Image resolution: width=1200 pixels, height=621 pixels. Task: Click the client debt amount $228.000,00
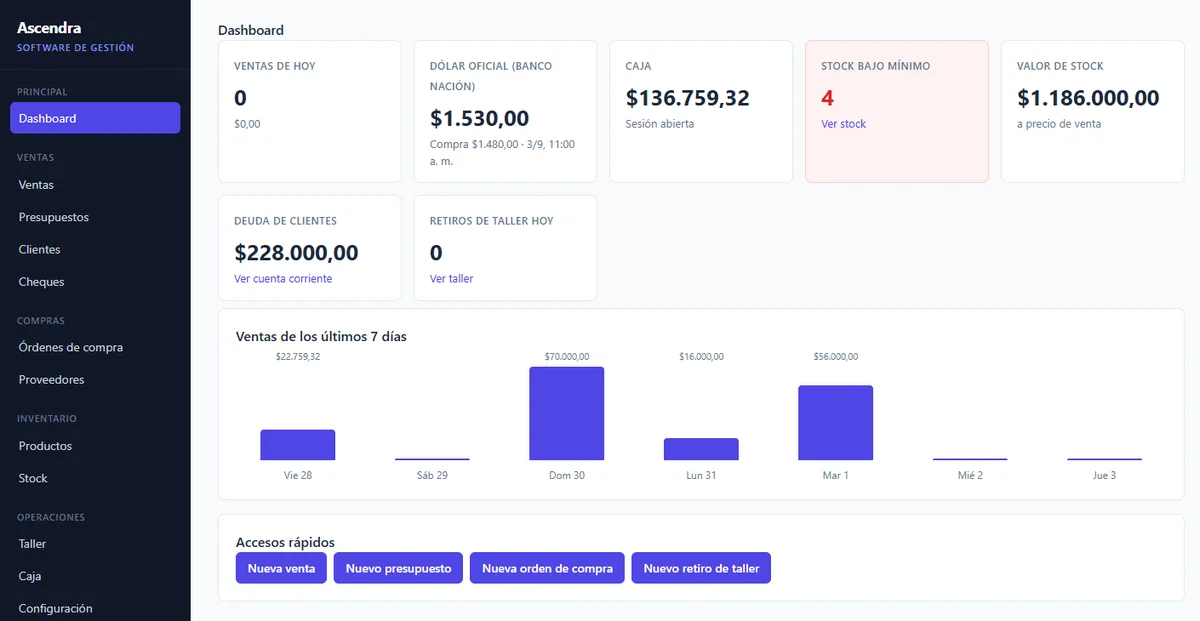coord(296,253)
